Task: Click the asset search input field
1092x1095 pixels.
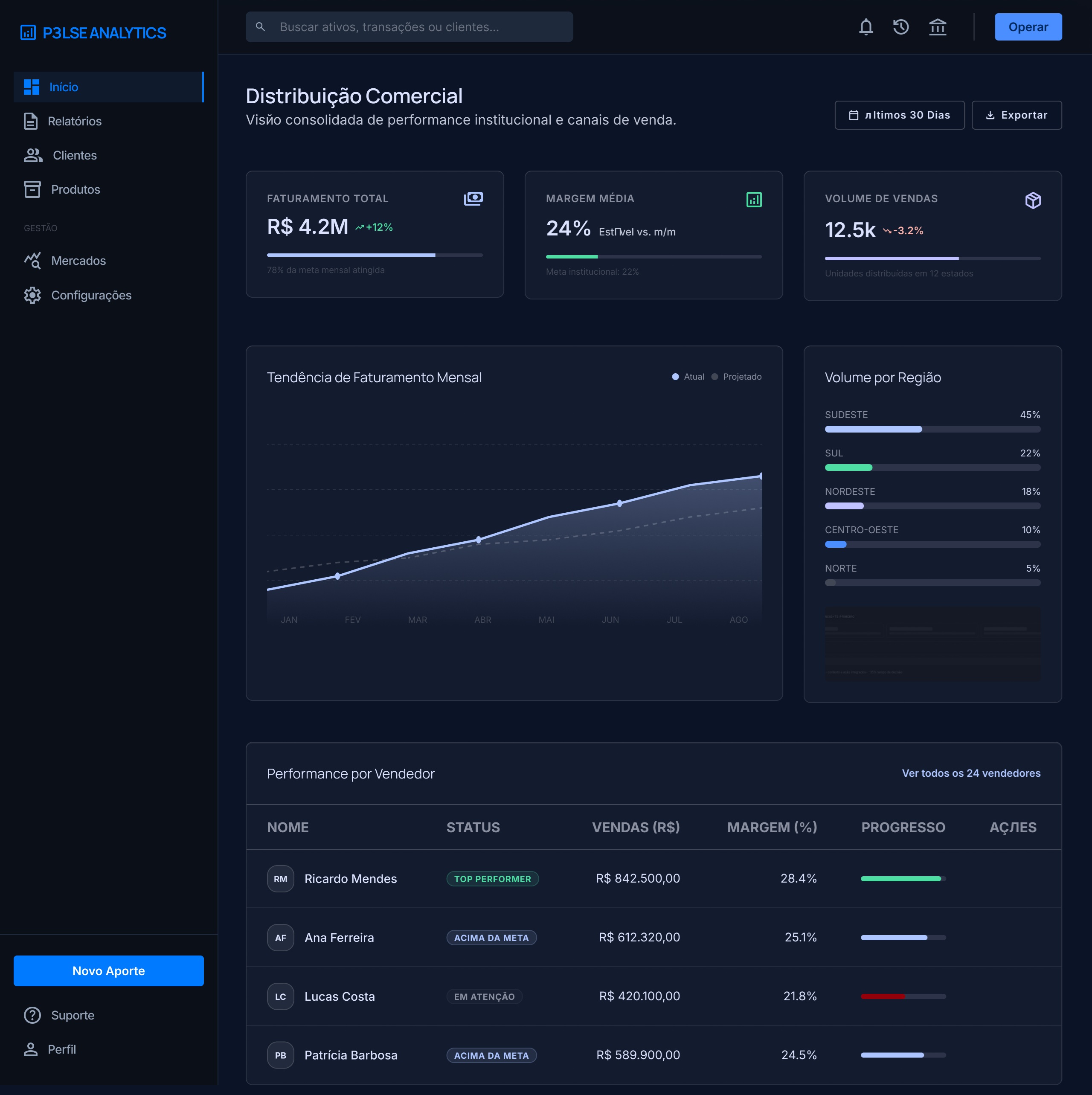Action: (409, 26)
